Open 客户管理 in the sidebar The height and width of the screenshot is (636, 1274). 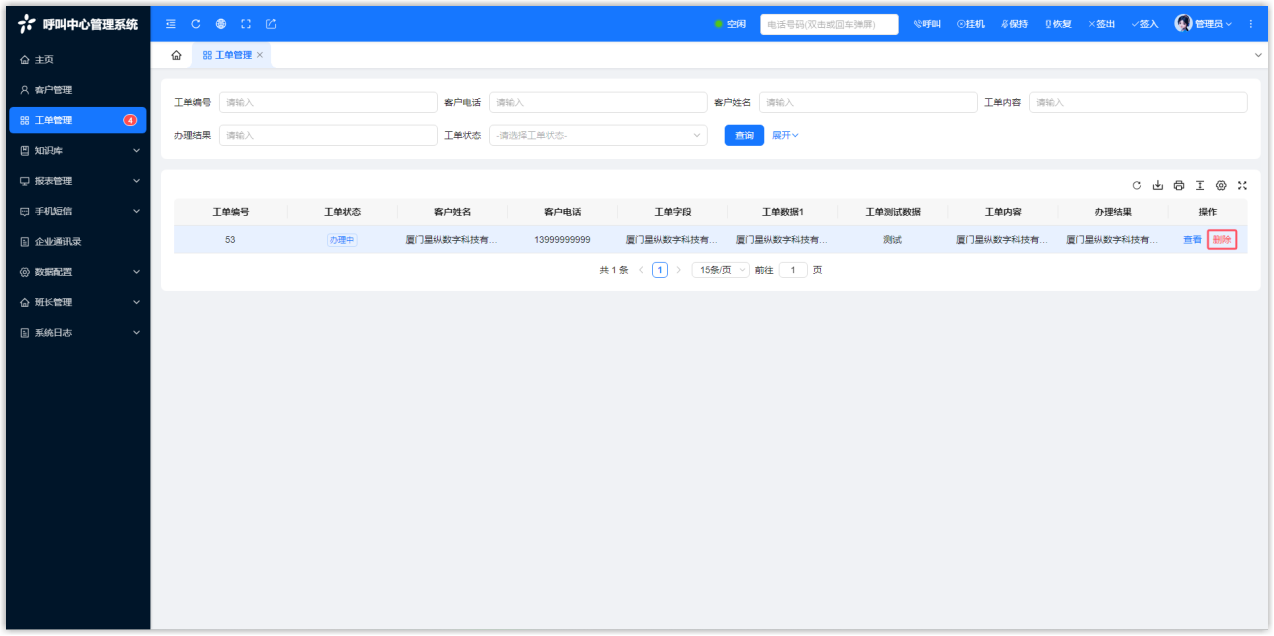[x=54, y=90]
